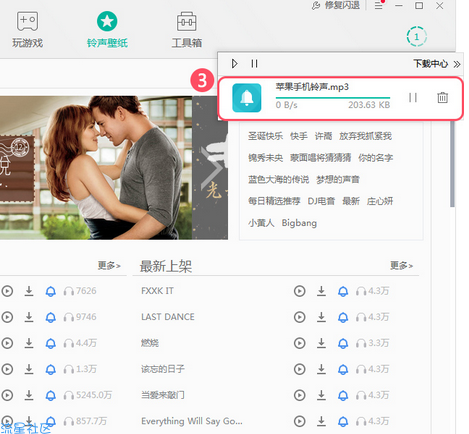The image size is (469, 434).
Task: Open the FXXK IT song title
Action: click(157, 291)
